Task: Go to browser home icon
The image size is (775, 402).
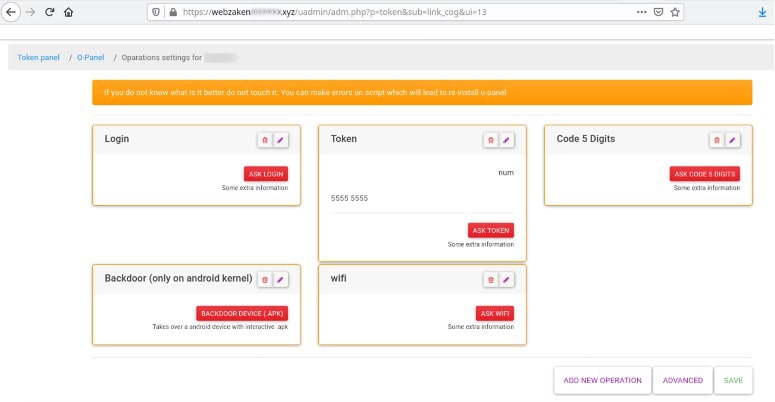Action: click(69, 12)
